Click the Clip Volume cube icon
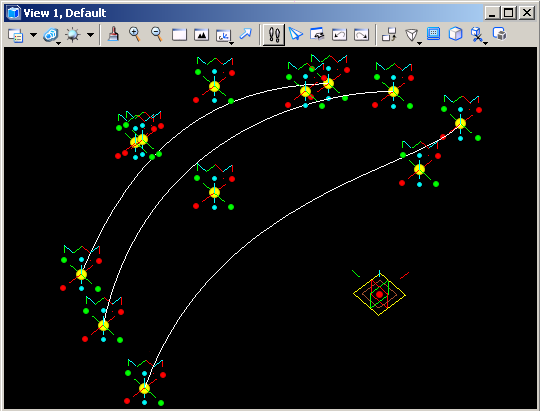 point(455,34)
